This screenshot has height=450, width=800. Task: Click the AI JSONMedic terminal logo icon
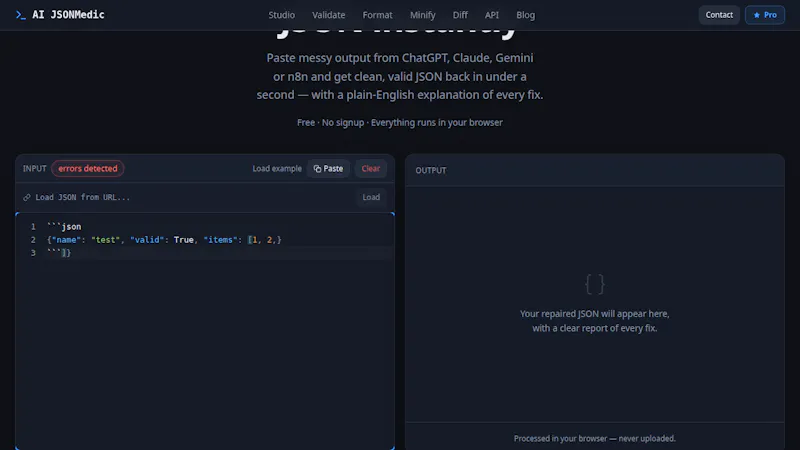tap(20, 15)
